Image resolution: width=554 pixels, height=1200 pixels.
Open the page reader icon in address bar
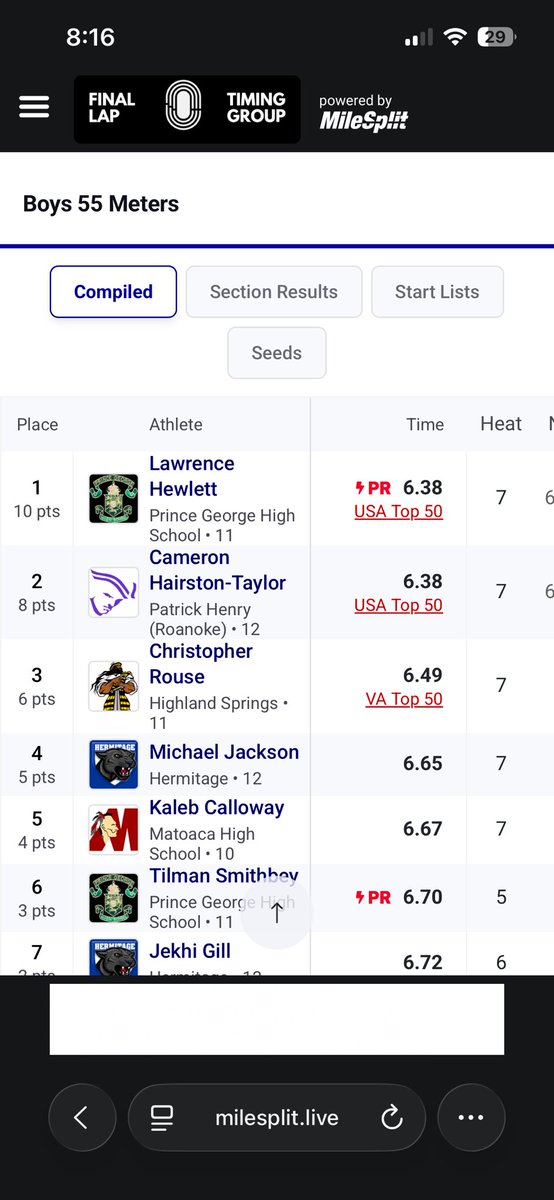162,1118
